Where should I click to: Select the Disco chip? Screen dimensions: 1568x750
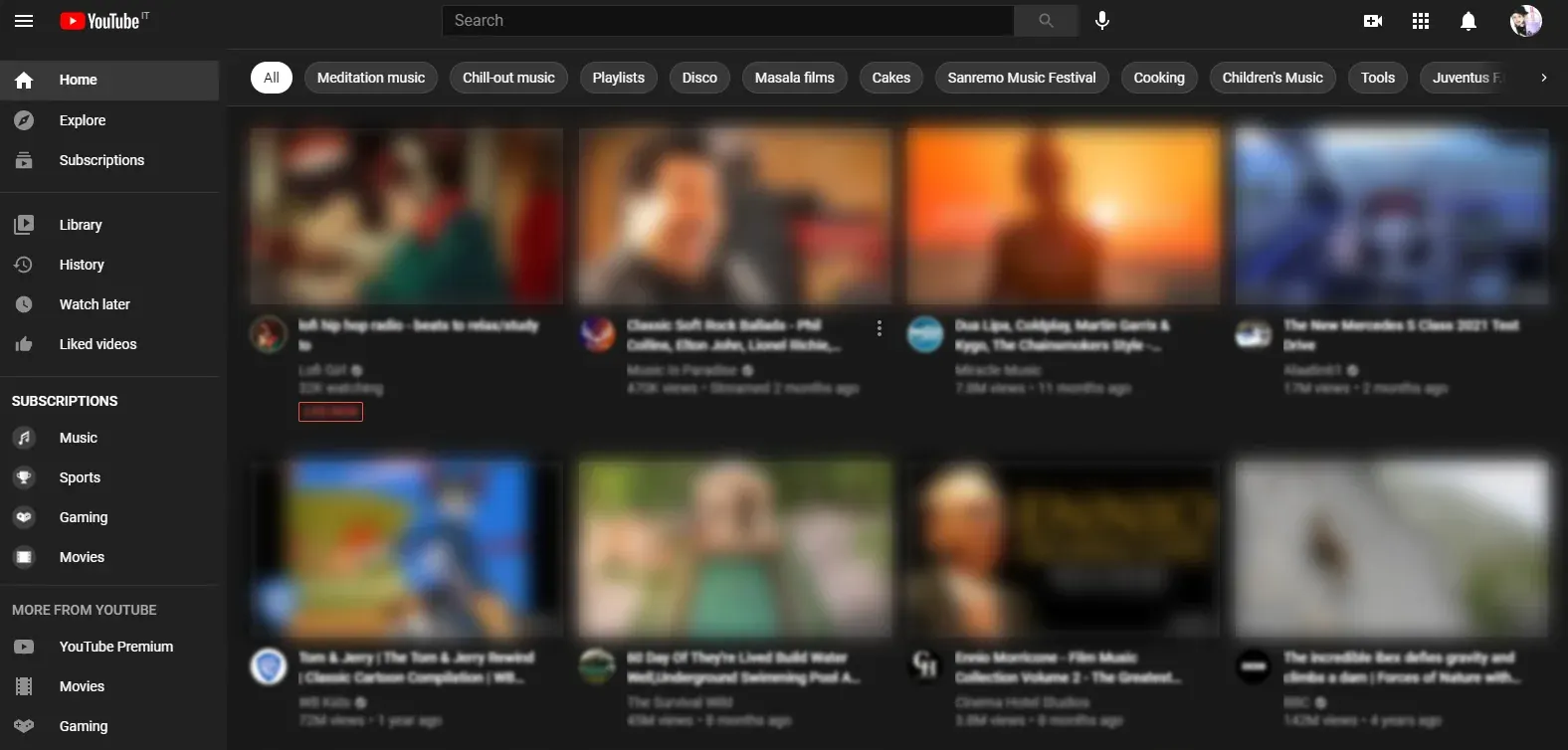699,78
